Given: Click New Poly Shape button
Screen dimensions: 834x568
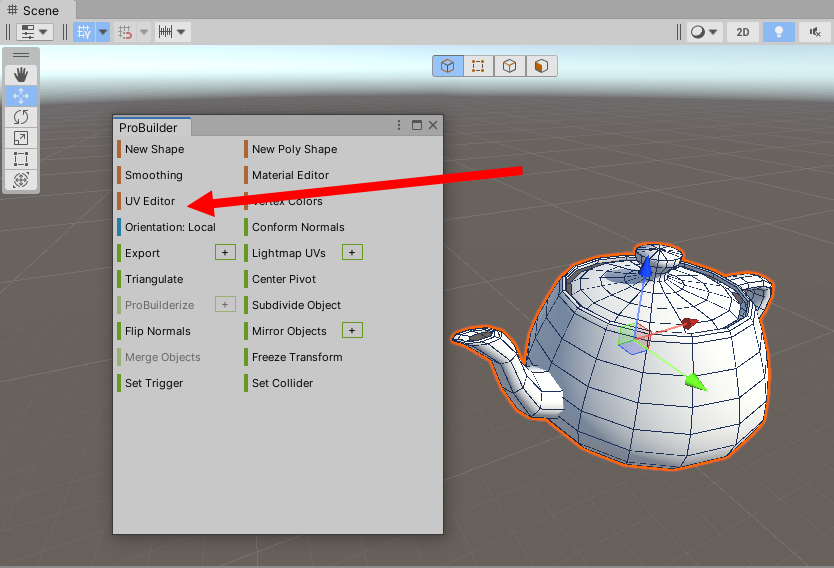Looking at the screenshot, I should 295,149.
